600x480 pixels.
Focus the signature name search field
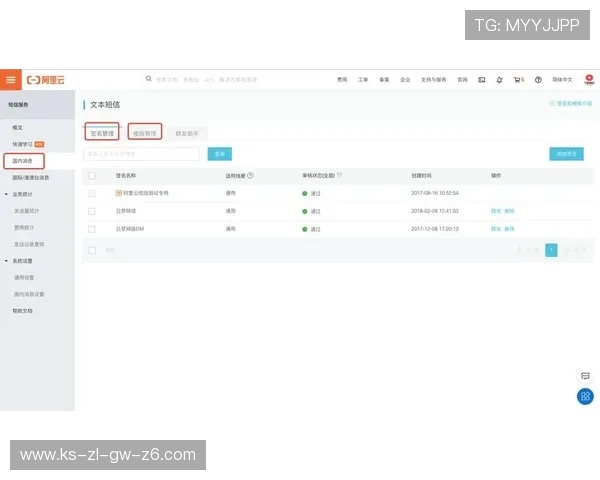point(141,154)
